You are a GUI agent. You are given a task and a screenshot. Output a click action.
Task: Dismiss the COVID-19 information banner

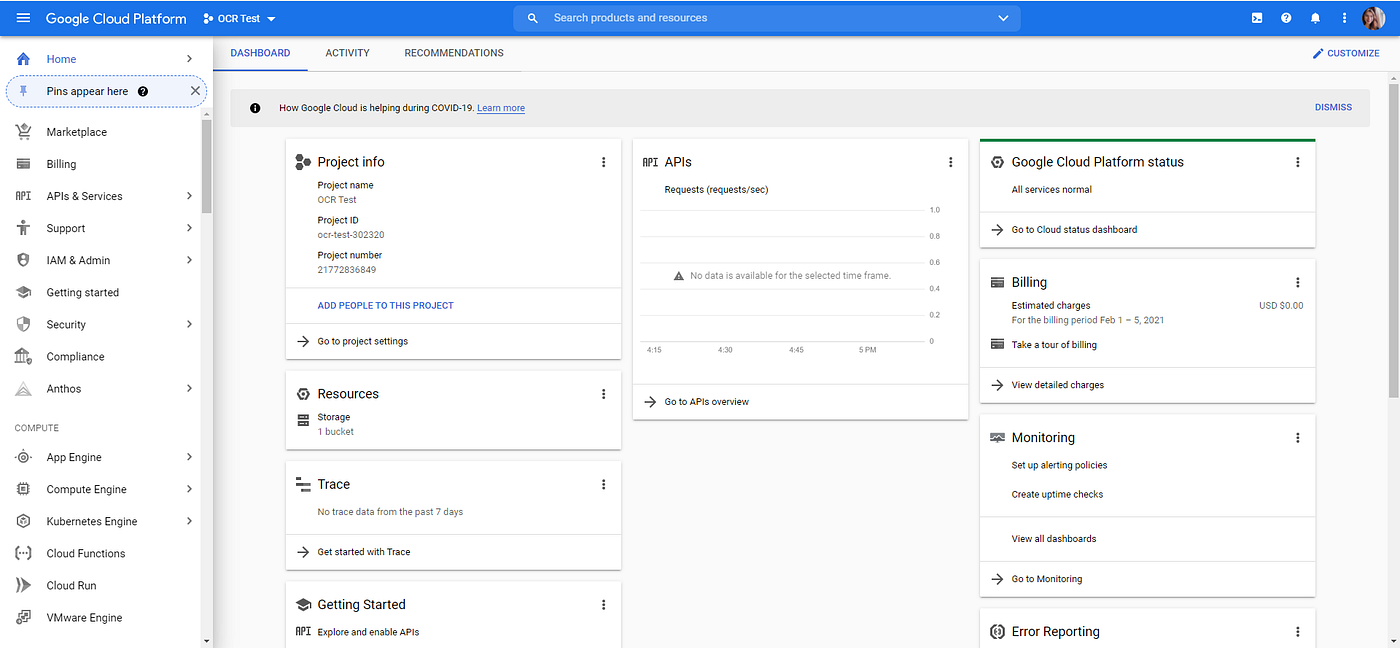pos(1333,107)
